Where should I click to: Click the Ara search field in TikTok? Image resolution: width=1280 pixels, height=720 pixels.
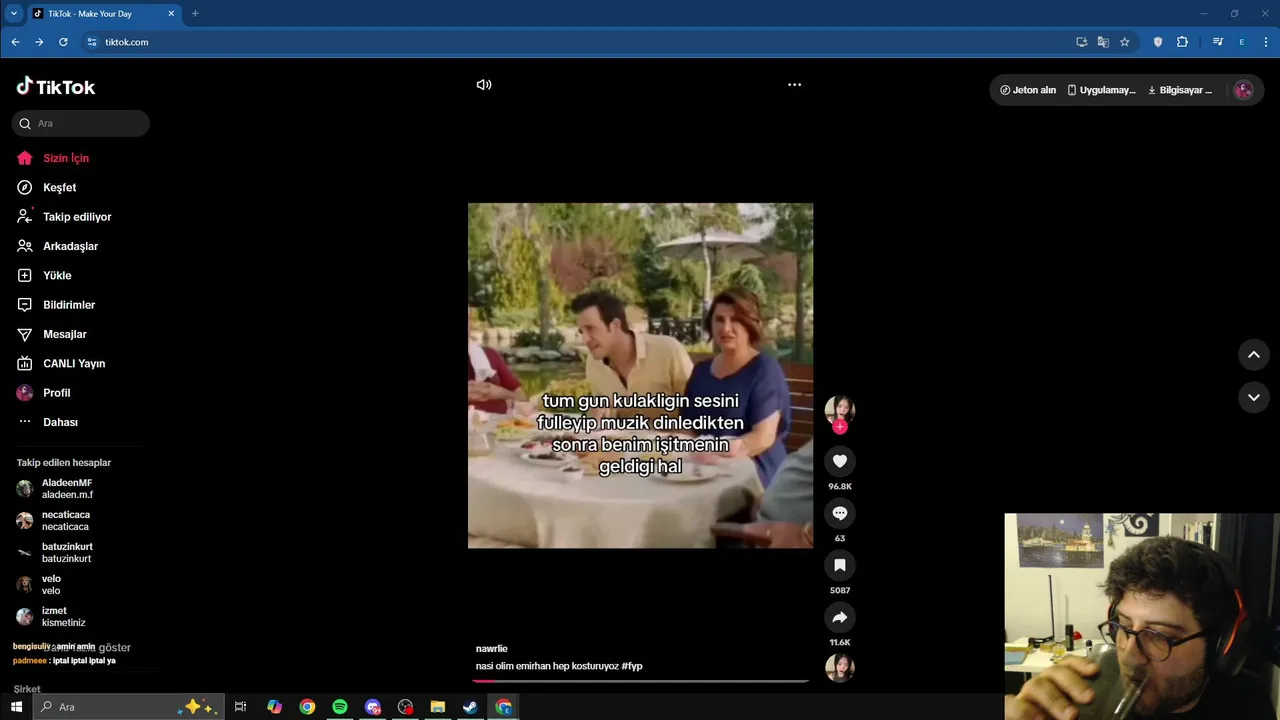click(81, 123)
